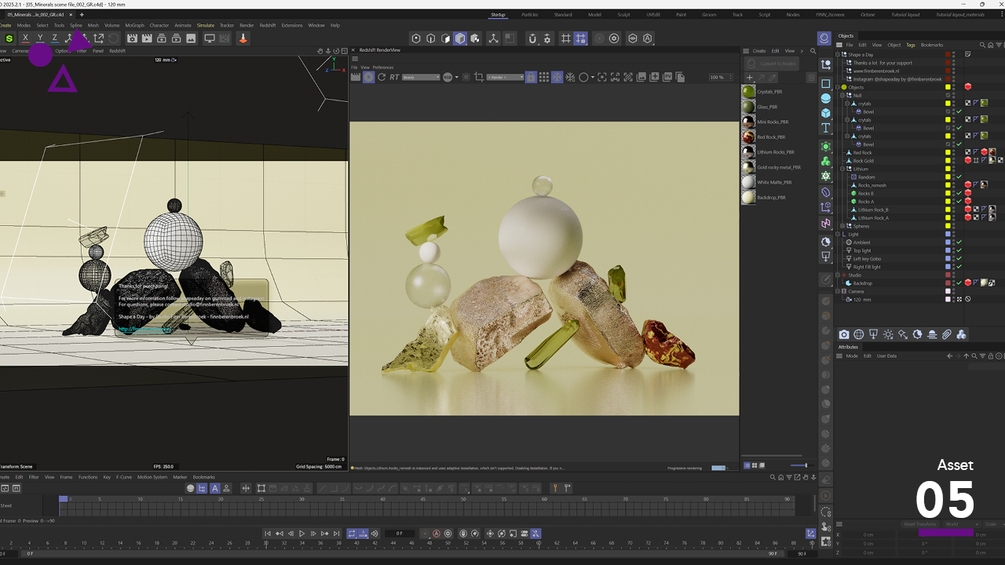Screen dimensions: 1005x565
Task: Select the Gold rocky metal_PBR material swatch
Action: tap(748, 167)
